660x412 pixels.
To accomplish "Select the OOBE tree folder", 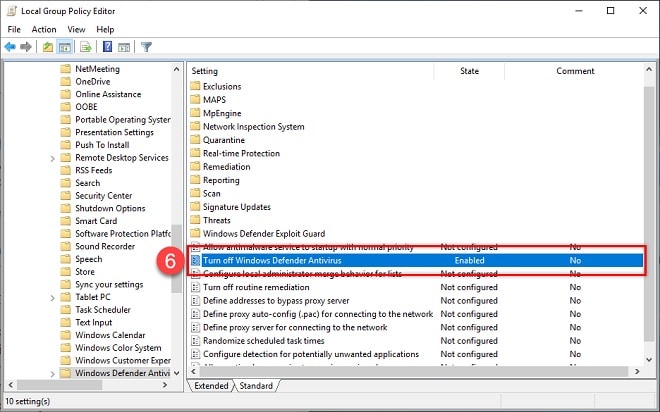I will coord(86,106).
